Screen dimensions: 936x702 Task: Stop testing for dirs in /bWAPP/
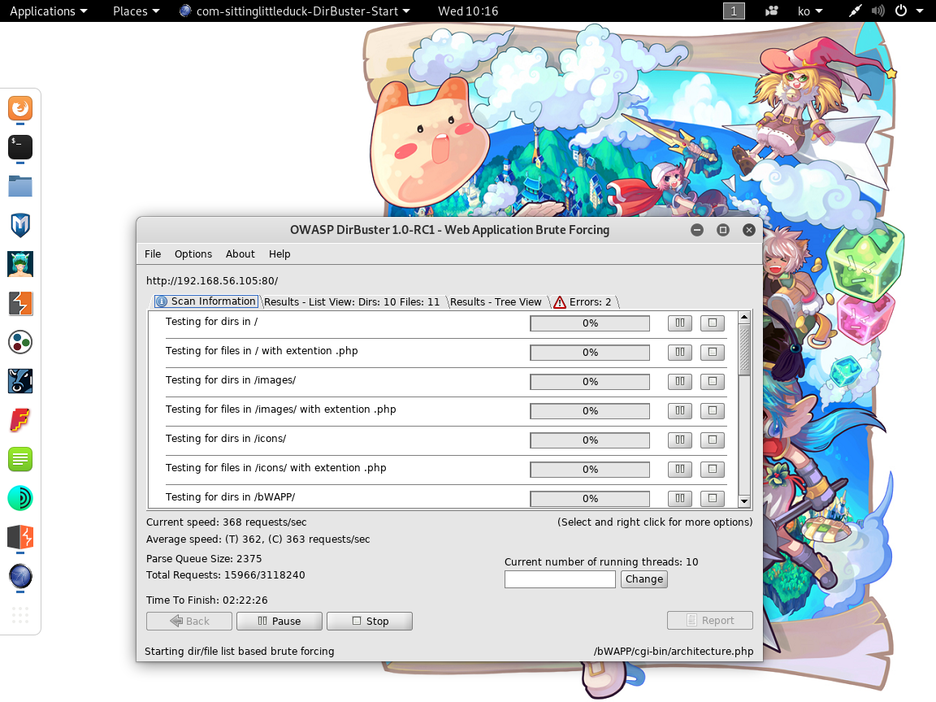click(712, 498)
